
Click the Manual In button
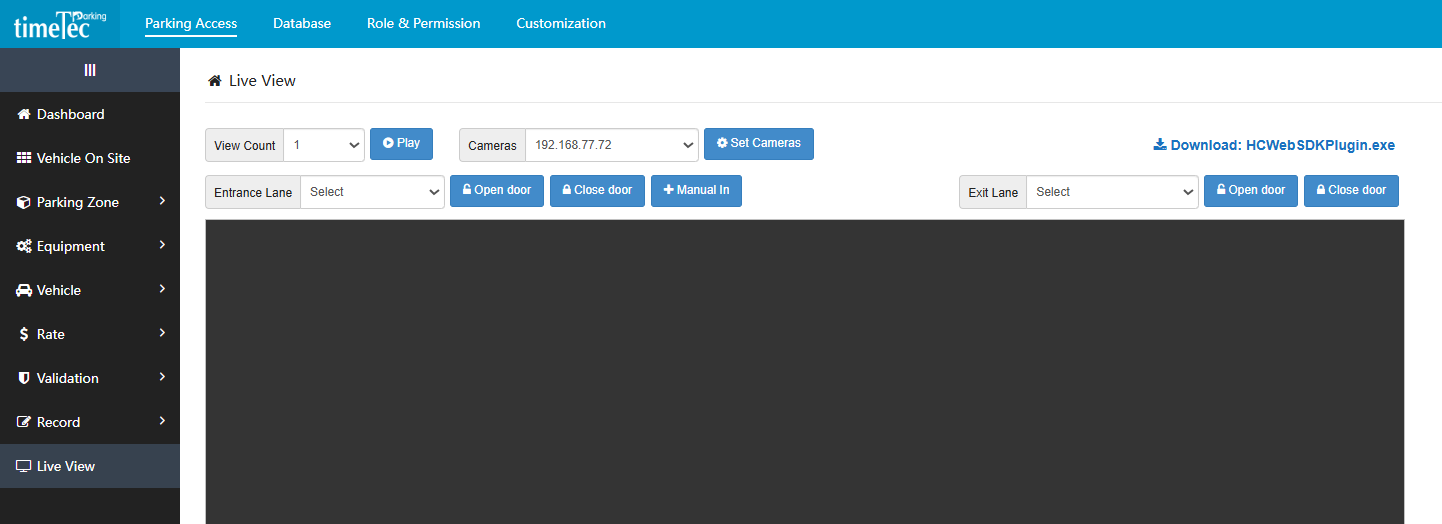[x=696, y=191]
